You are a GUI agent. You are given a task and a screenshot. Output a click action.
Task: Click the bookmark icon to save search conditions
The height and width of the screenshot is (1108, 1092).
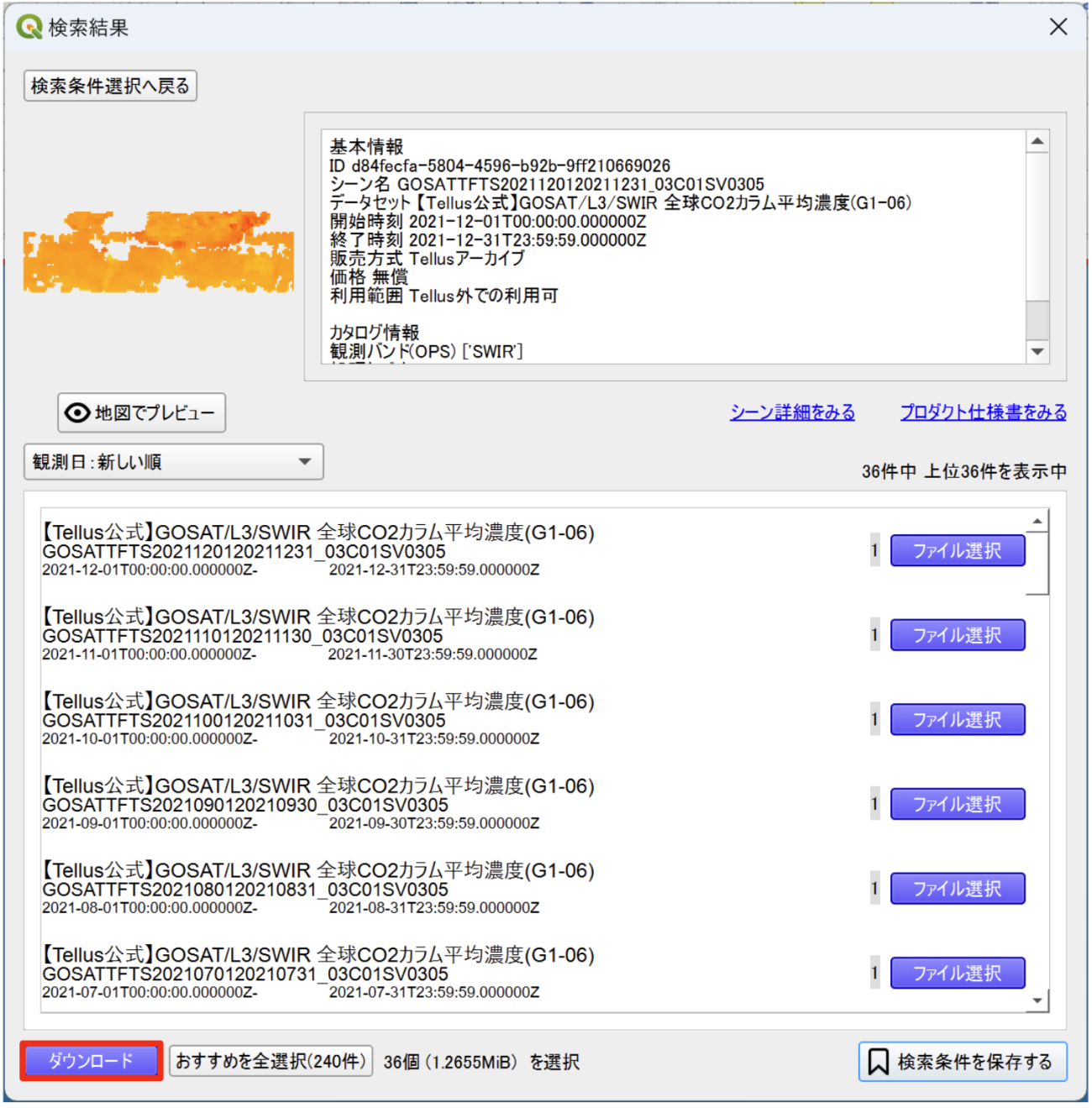[x=878, y=1062]
